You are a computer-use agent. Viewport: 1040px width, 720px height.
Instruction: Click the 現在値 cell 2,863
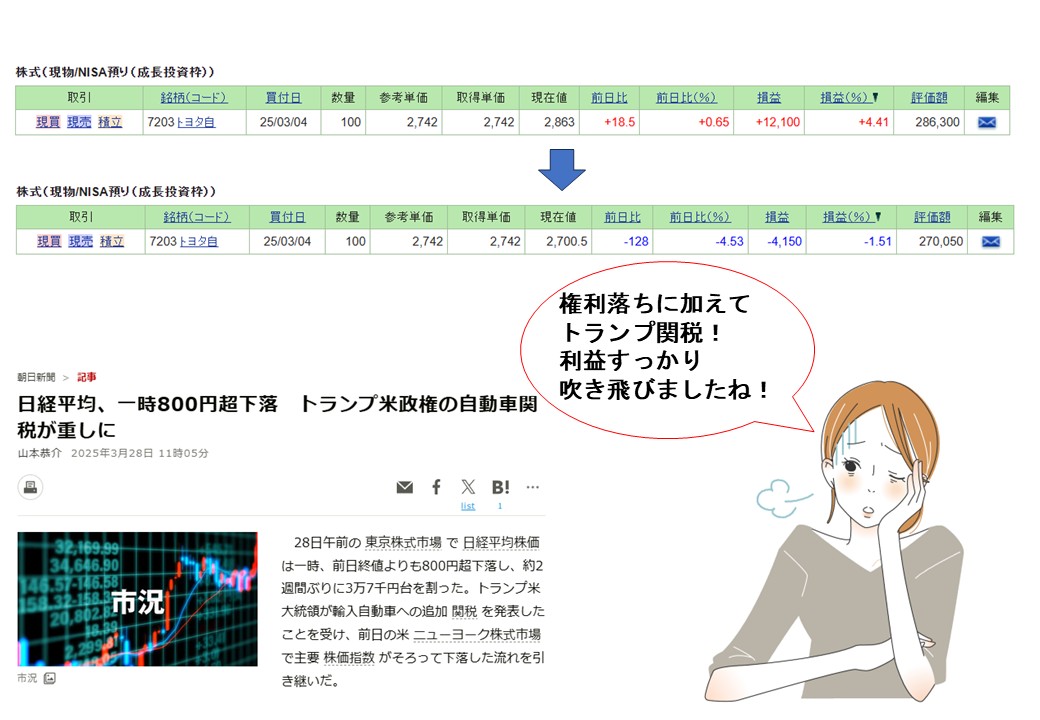tap(559, 122)
